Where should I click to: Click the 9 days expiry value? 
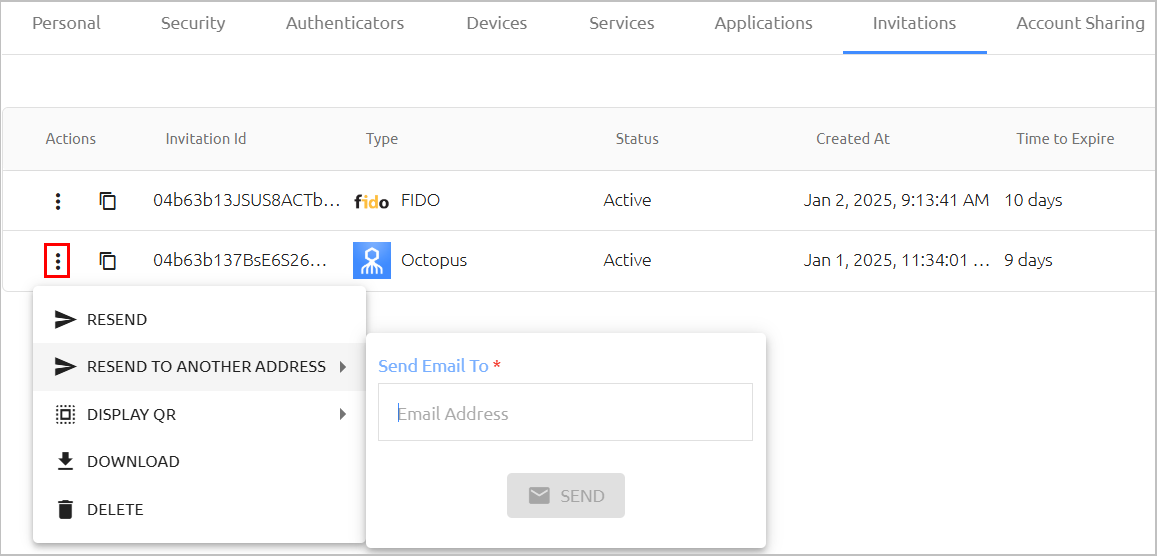point(1029,260)
